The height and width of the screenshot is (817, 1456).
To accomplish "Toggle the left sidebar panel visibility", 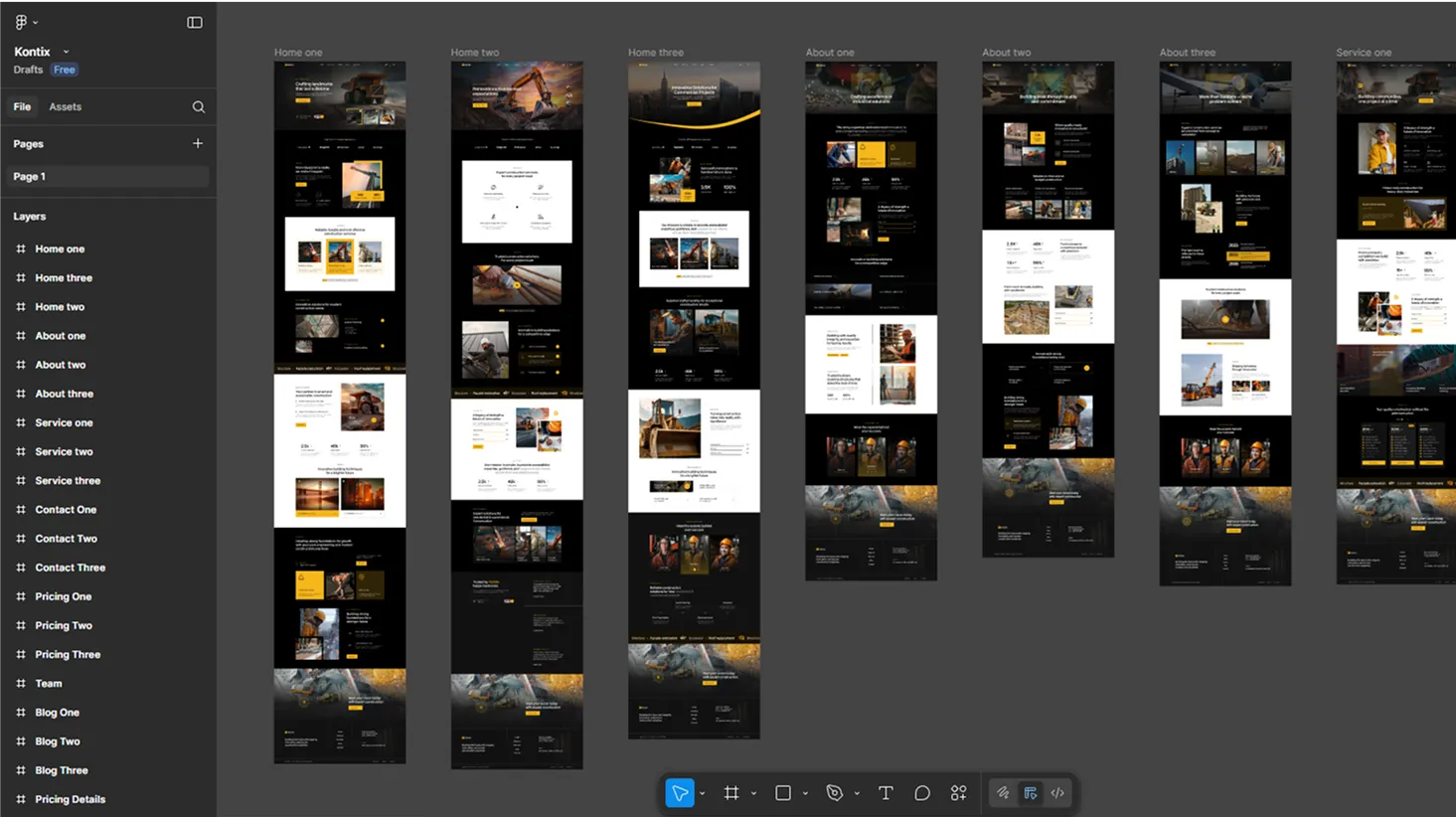I will pos(195,21).
